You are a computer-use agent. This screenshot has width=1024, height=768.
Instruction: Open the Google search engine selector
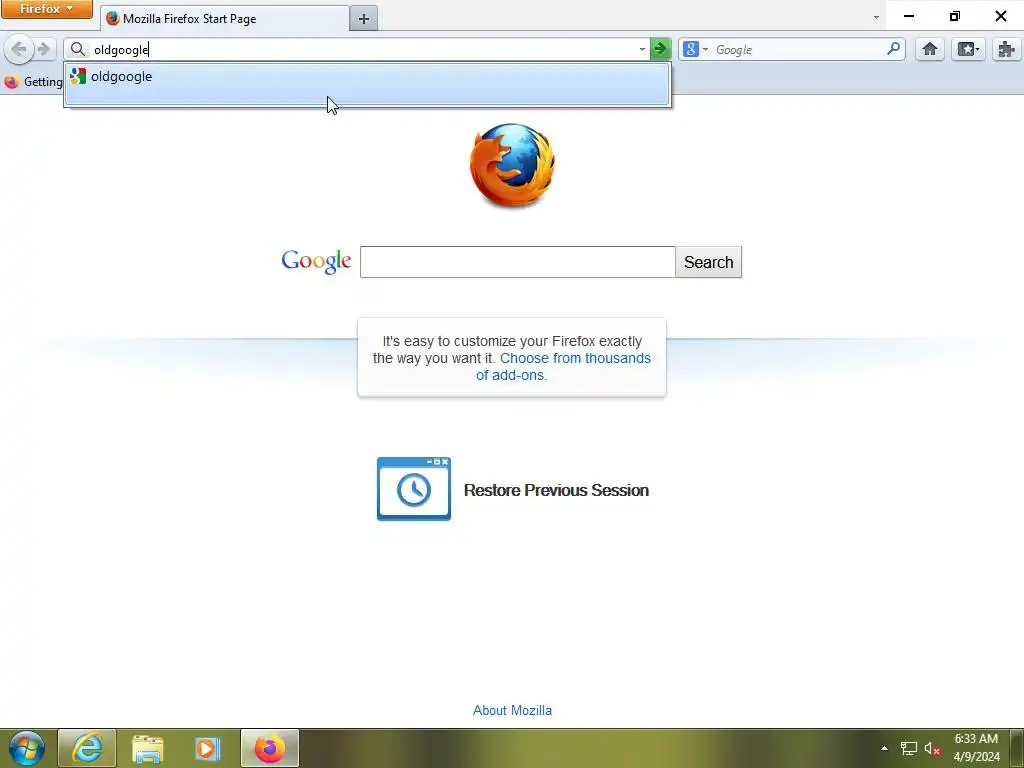[696, 49]
